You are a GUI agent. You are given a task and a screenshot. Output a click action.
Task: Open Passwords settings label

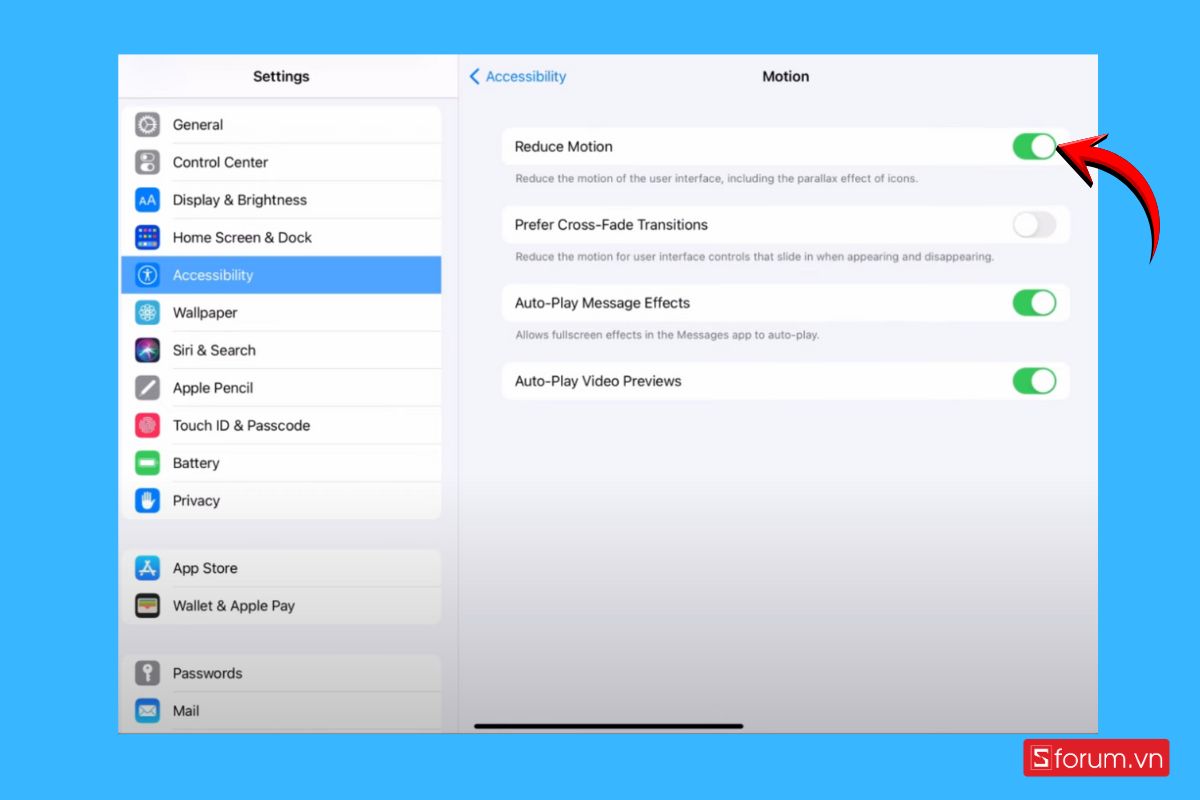coord(208,673)
